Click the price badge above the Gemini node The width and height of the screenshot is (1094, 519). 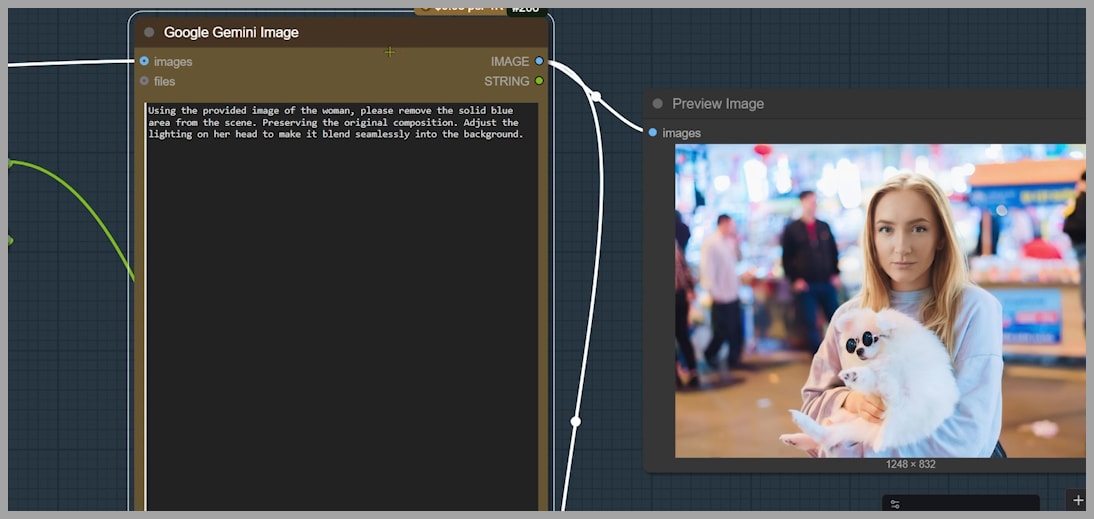[x=460, y=9]
